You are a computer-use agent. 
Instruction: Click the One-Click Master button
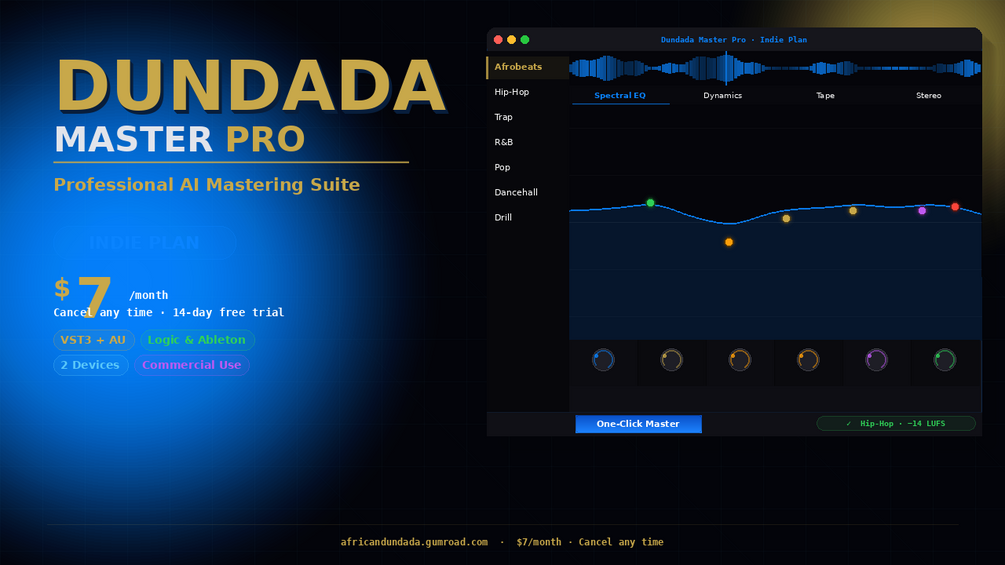point(638,424)
